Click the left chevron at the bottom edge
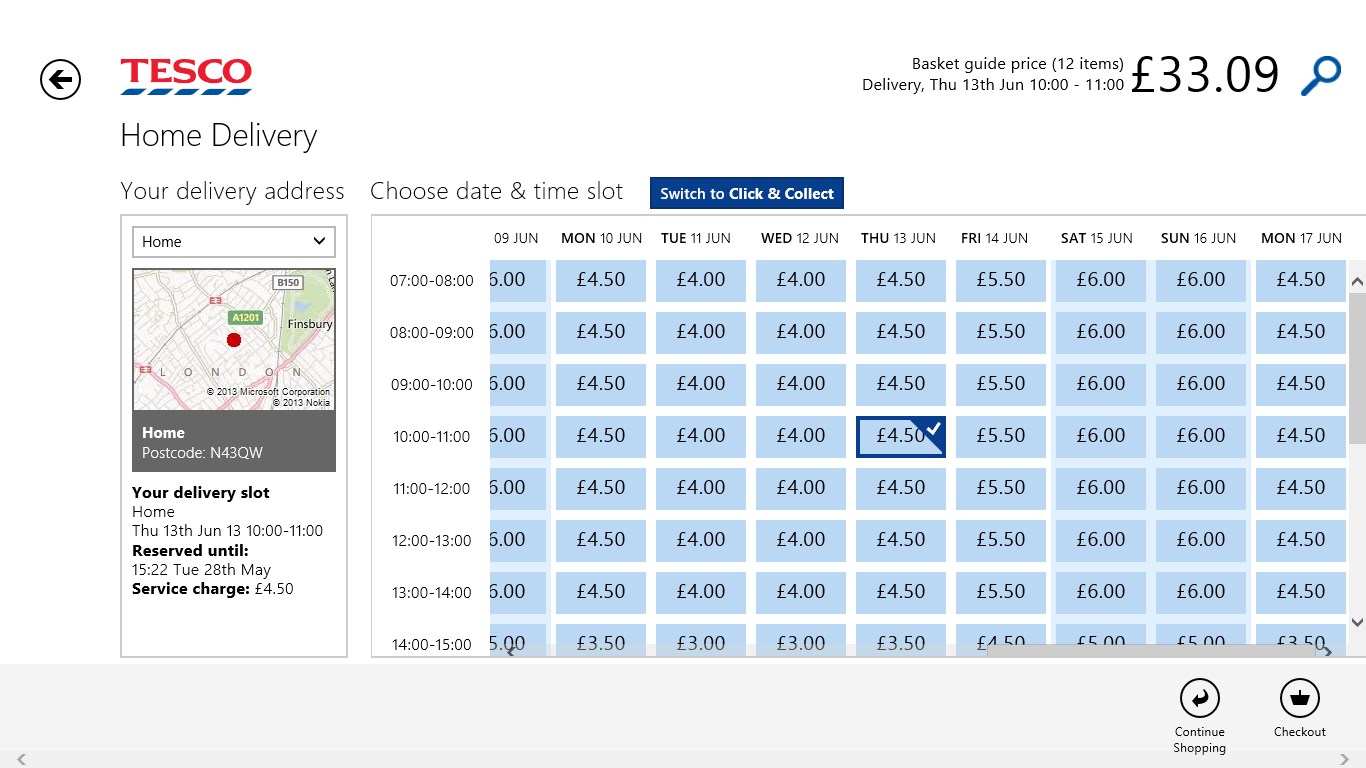Screen dimensions: 1366x768 click(22, 760)
